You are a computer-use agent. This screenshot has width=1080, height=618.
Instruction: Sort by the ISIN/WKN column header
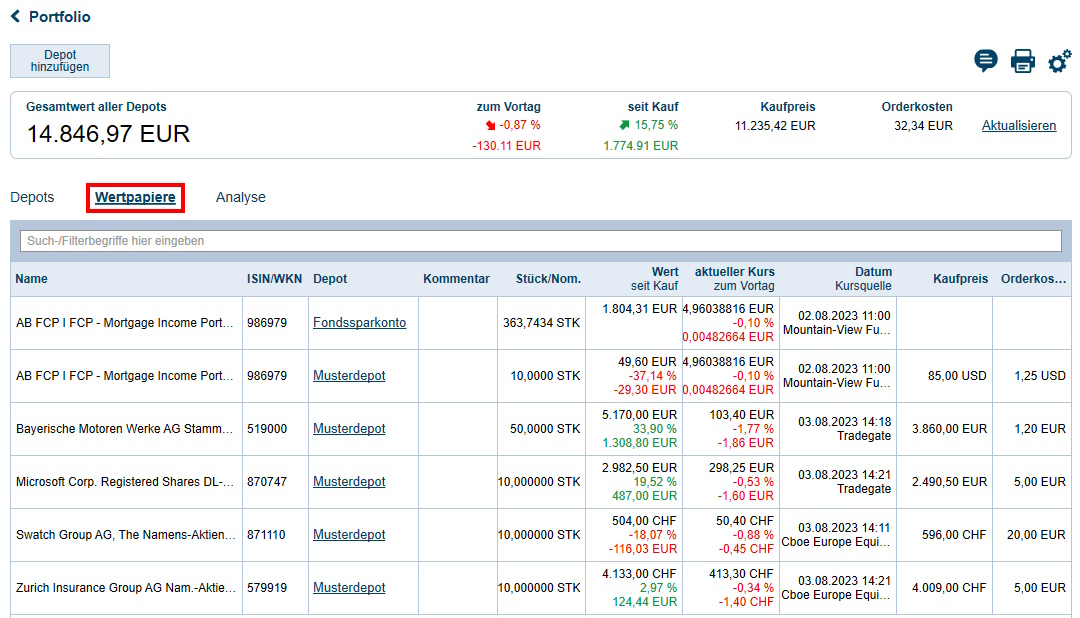point(272,279)
